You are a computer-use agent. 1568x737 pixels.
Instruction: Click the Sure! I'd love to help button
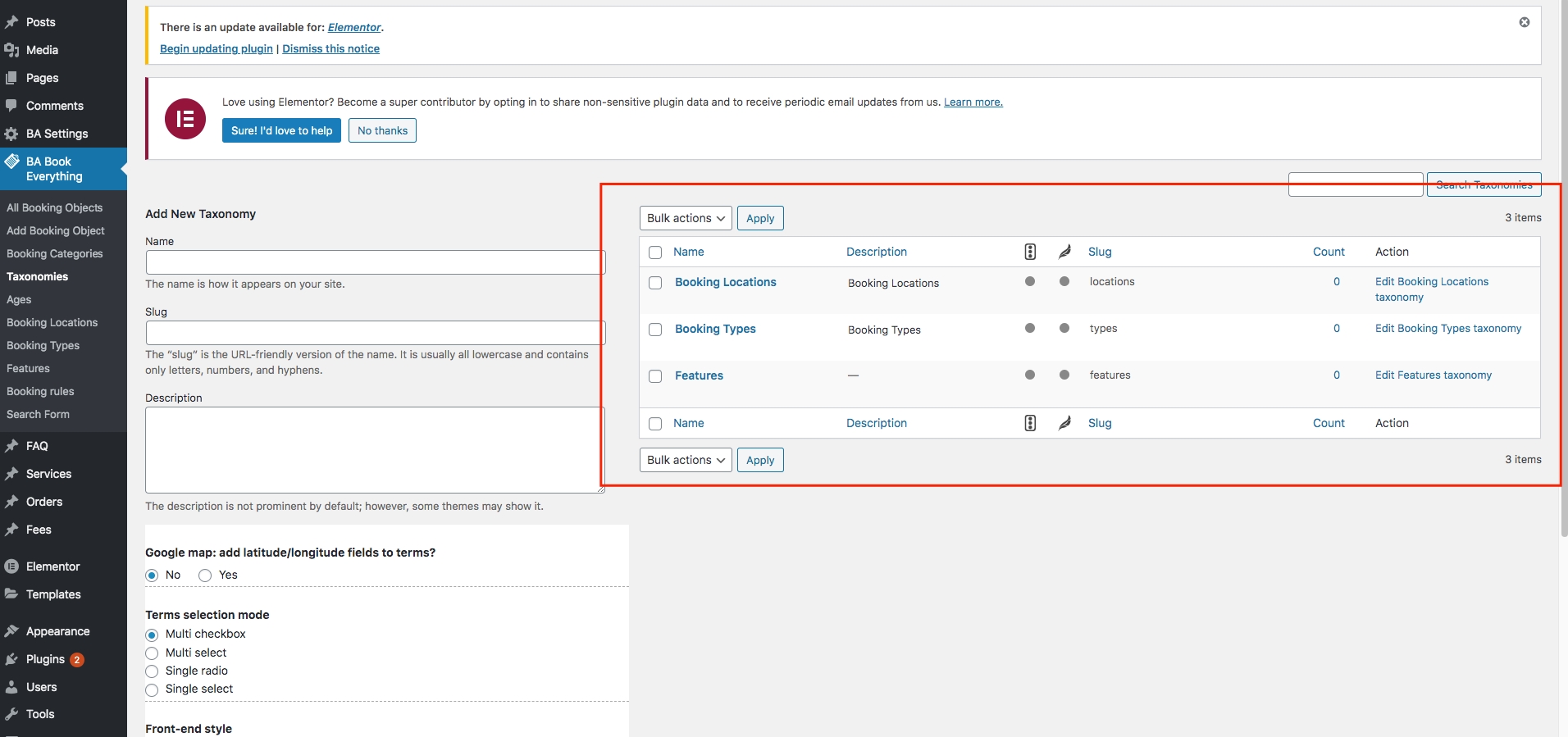click(281, 130)
